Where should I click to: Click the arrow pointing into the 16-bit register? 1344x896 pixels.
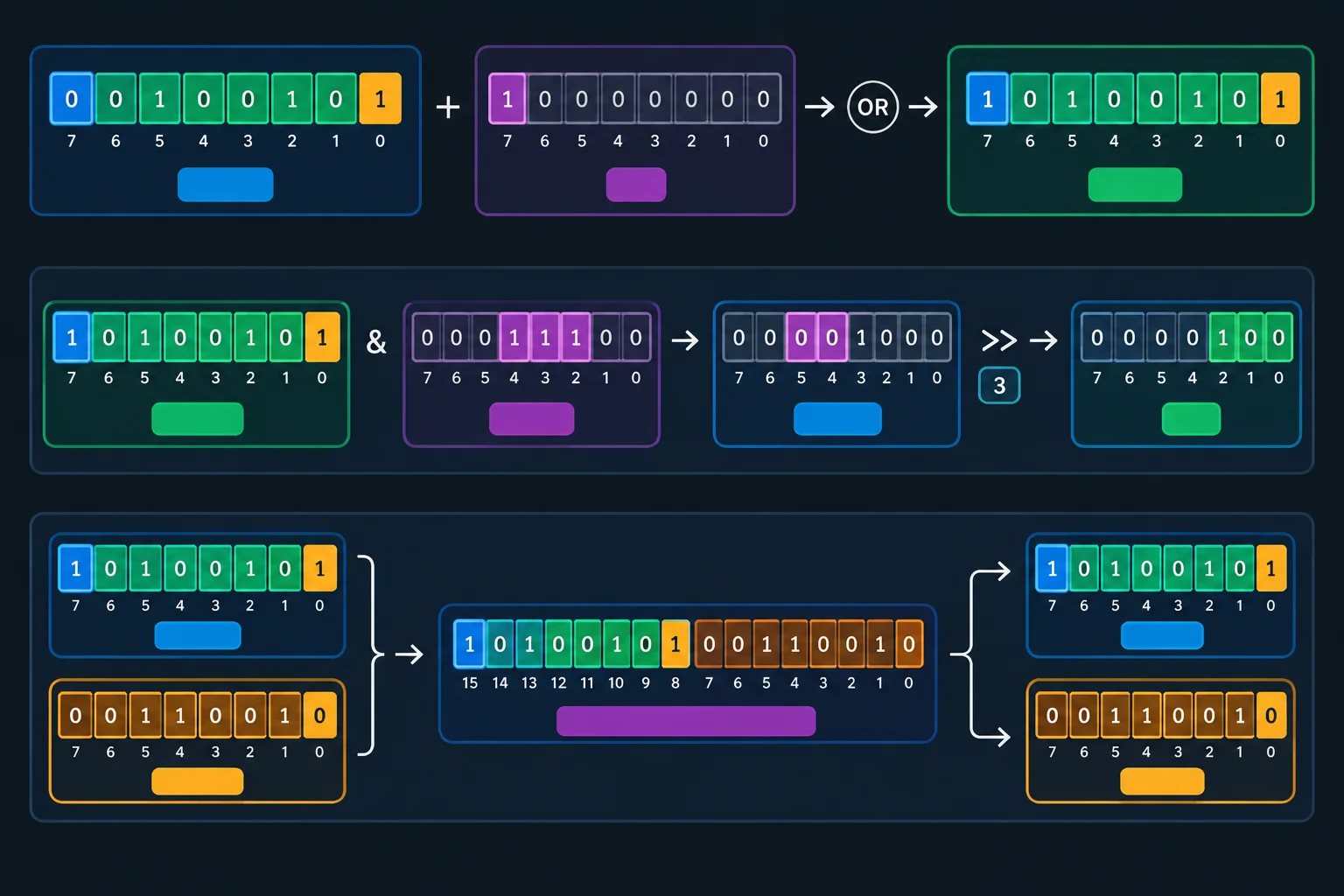coord(409,654)
